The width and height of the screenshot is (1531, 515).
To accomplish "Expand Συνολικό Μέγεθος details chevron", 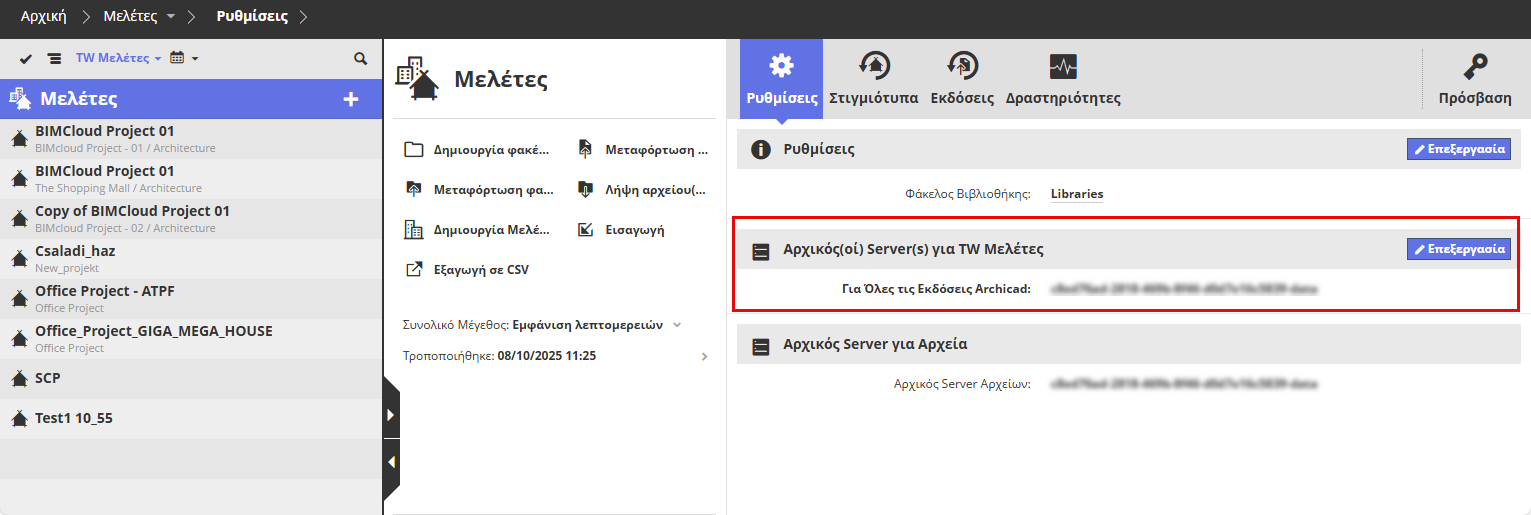I will (x=677, y=325).
